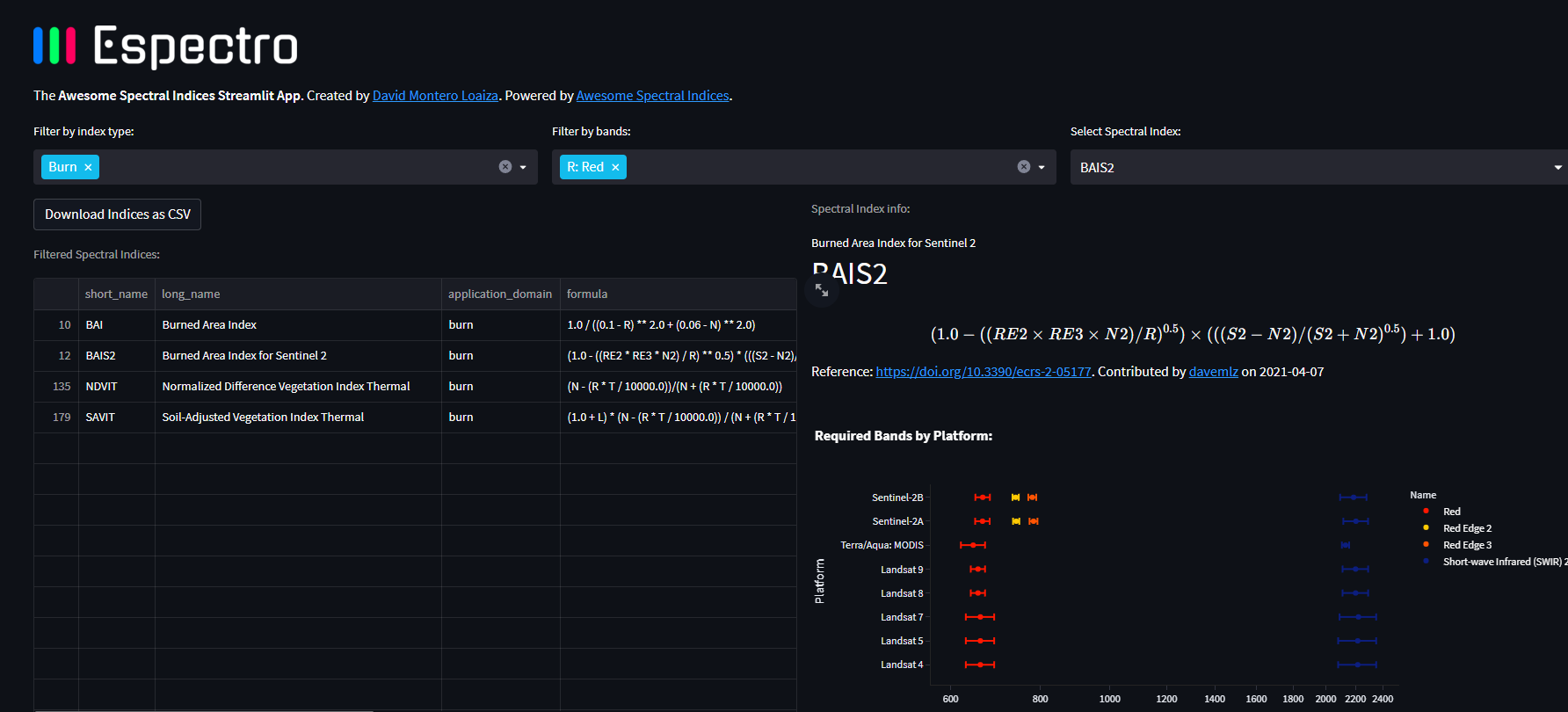This screenshot has height=712, width=1568.
Task: Open the David Montero Loaiza link
Action: 435,96
